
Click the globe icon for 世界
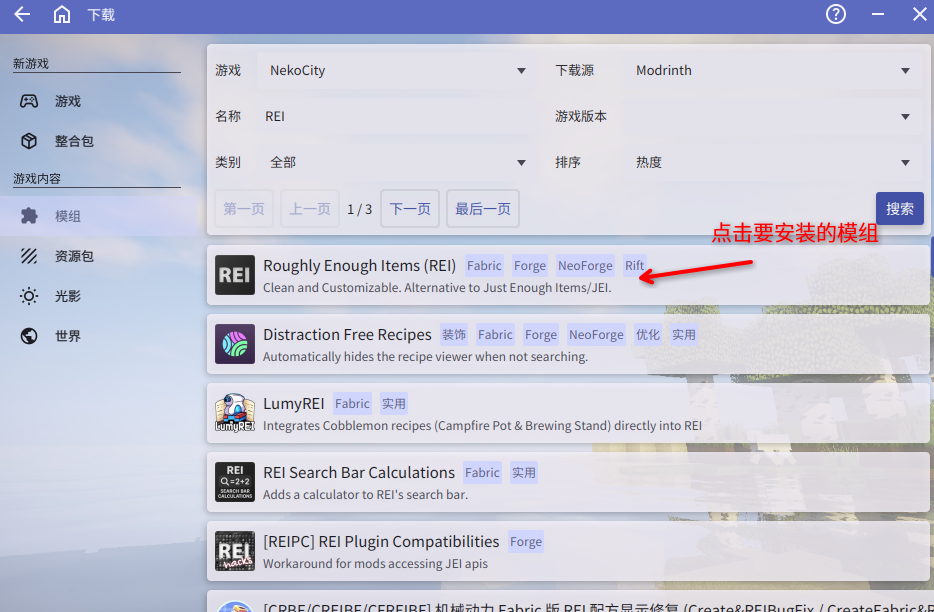[30, 336]
